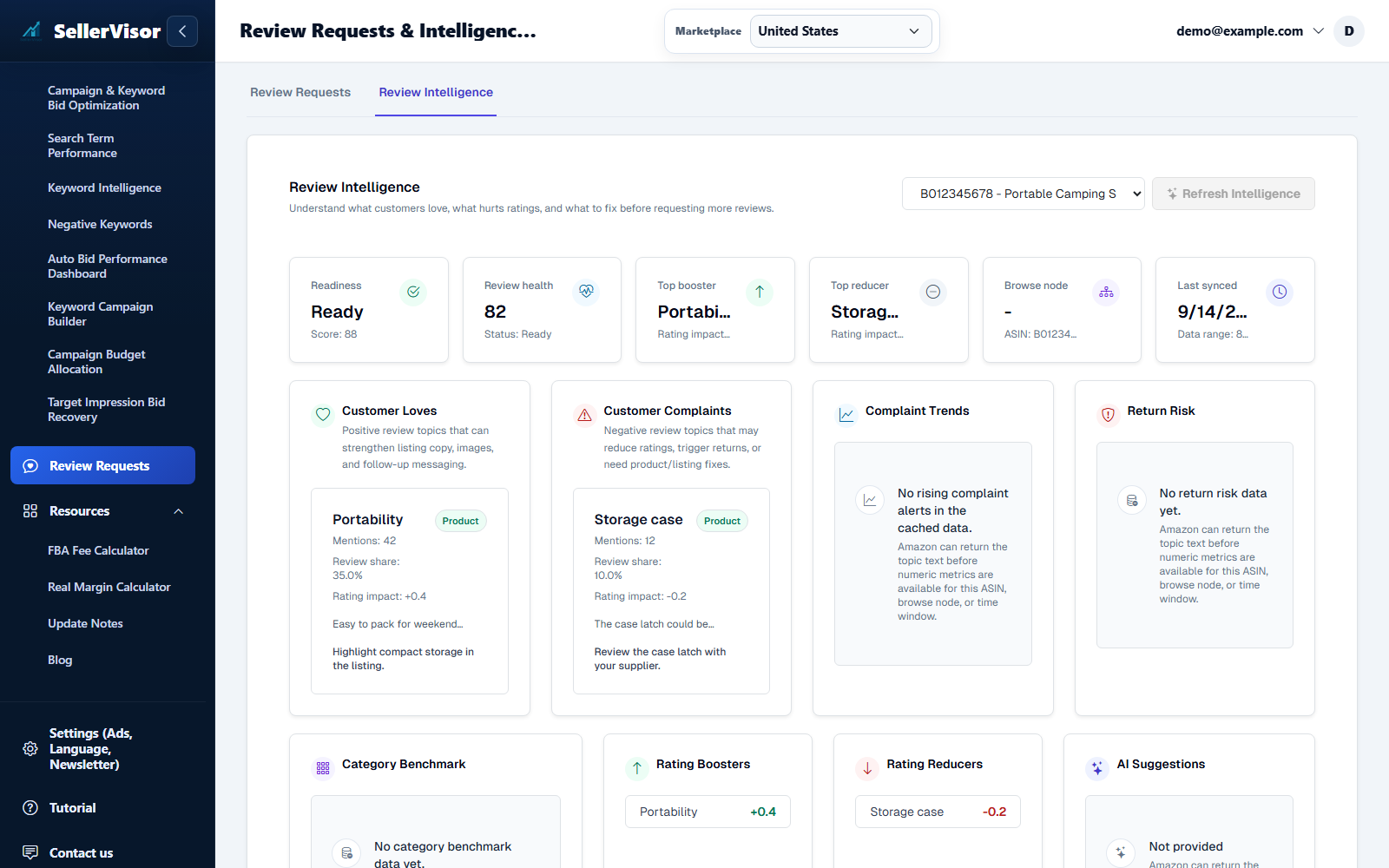Click the Return Risk shield icon
Viewport: 1389px width, 868px height.
[1109, 415]
